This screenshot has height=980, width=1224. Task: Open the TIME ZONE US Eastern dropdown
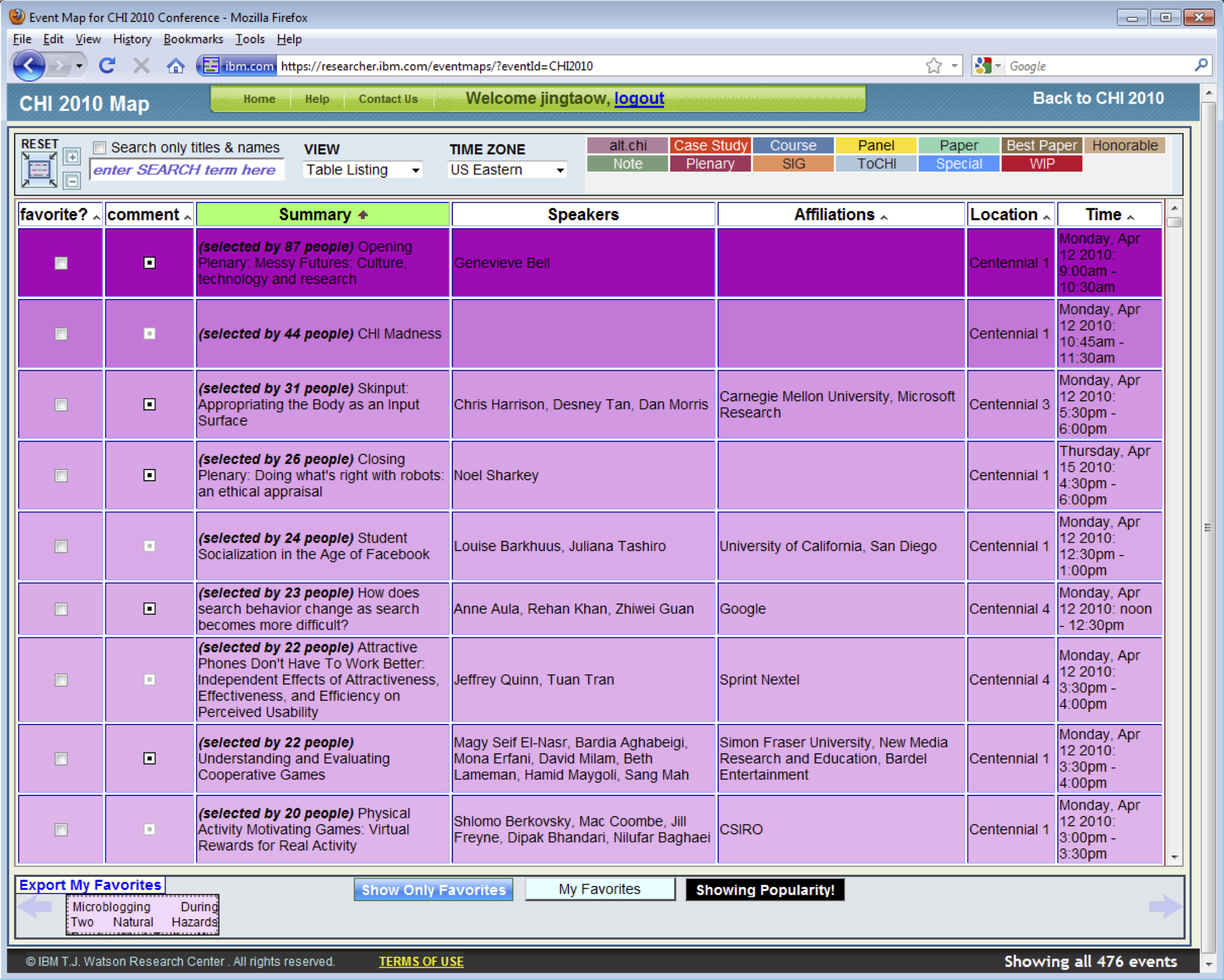tap(508, 170)
